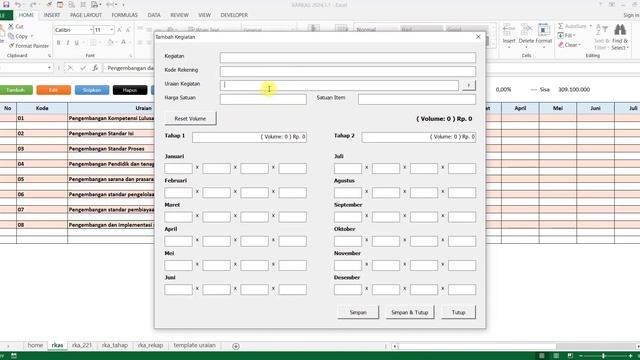Click the black Hapus button on the sheet
This screenshot has height=360, width=640.
click(x=130, y=90)
